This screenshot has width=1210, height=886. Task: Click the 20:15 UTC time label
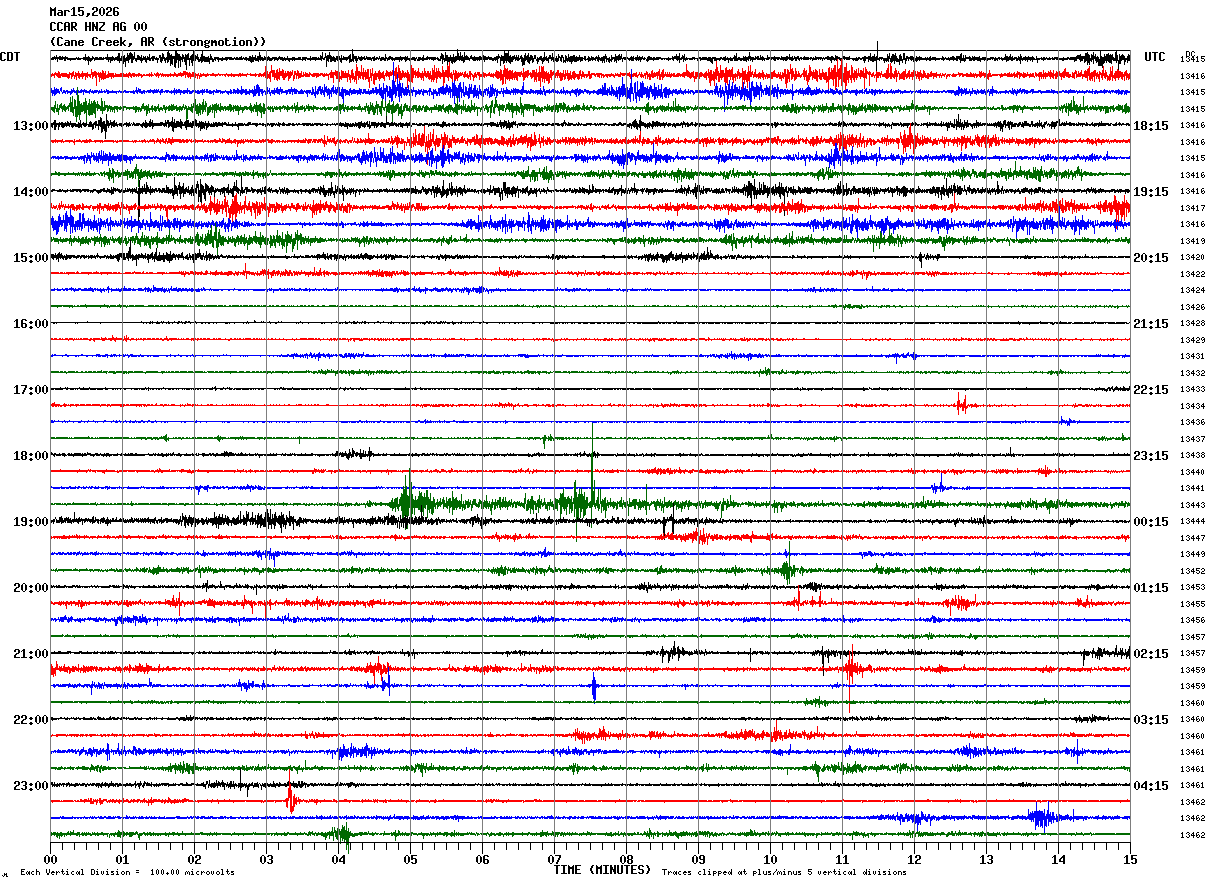[x=1151, y=258]
